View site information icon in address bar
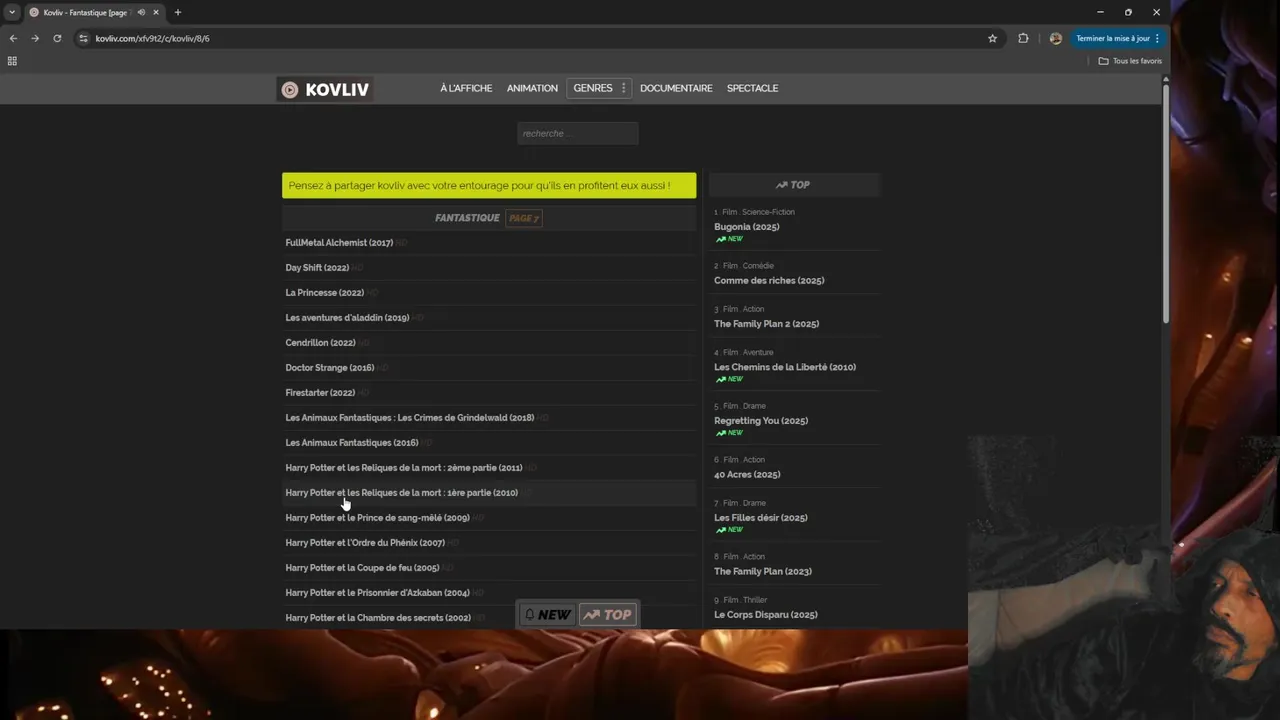Screen dimensions: 1280x720 84,38
